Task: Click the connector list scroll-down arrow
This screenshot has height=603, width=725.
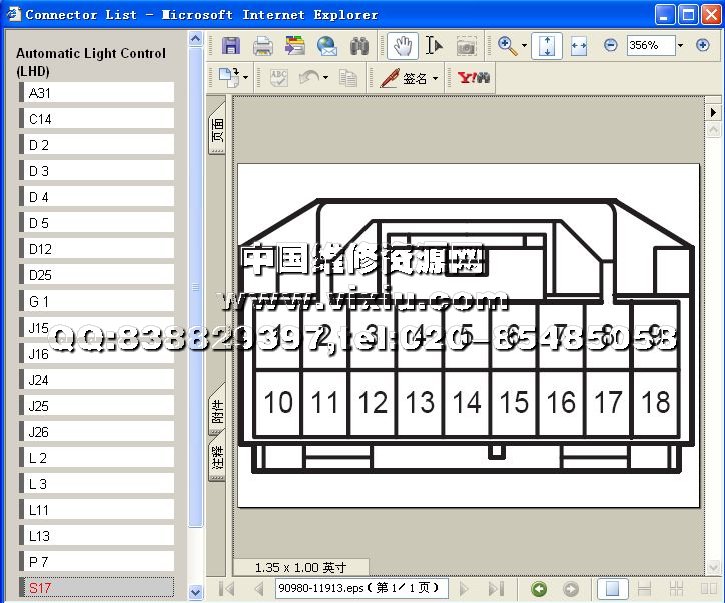Action: tap(196, 591)
